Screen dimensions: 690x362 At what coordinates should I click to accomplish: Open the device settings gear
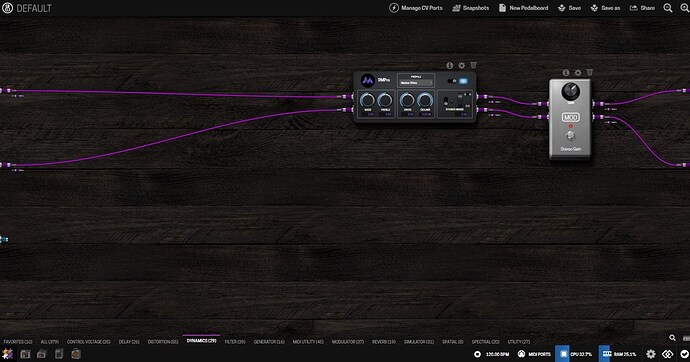point(651,354)
